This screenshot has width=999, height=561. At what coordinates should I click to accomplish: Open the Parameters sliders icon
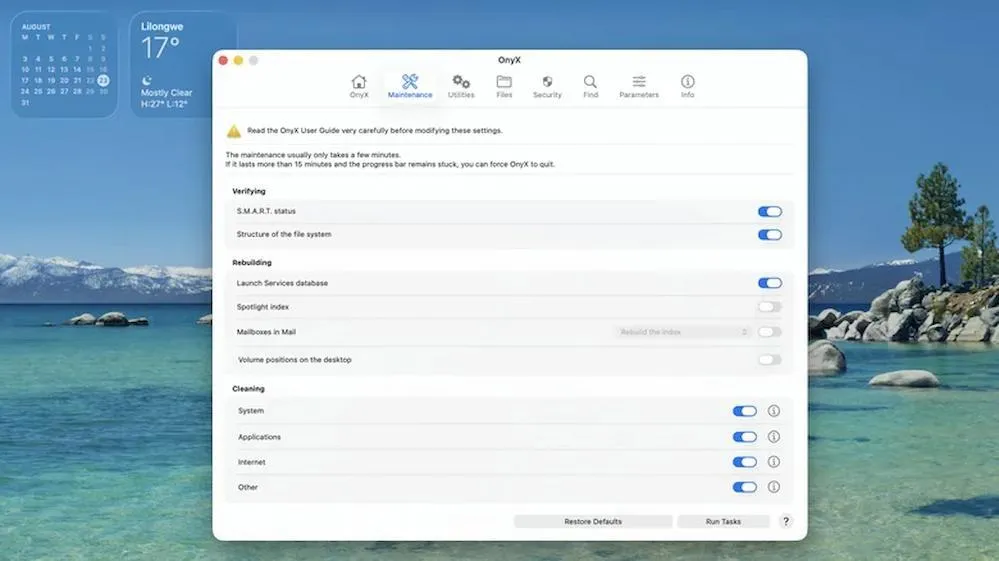[x=638, y=82]
